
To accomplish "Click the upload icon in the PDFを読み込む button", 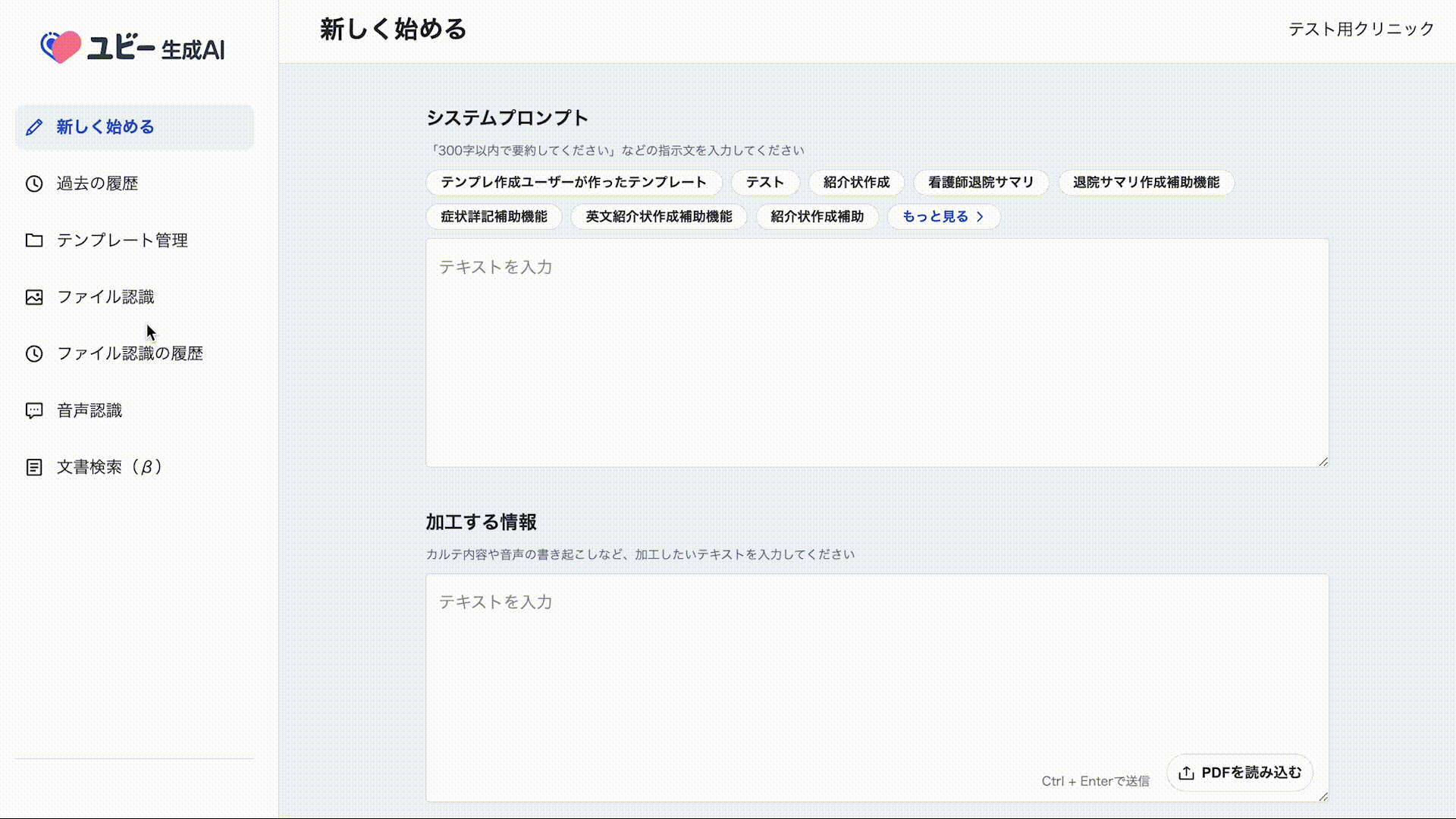I will [x=1186, y=773].
